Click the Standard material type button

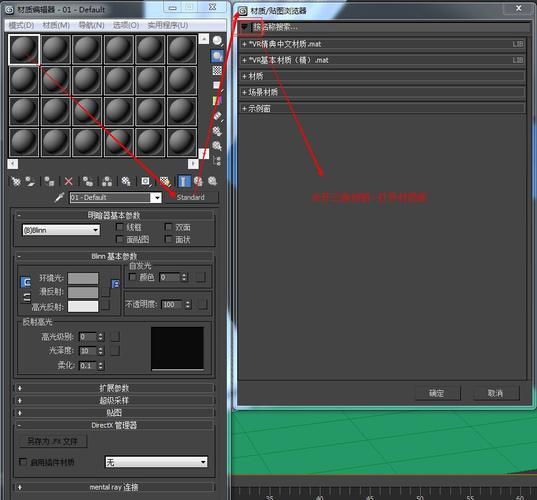[x=191, y=197]
